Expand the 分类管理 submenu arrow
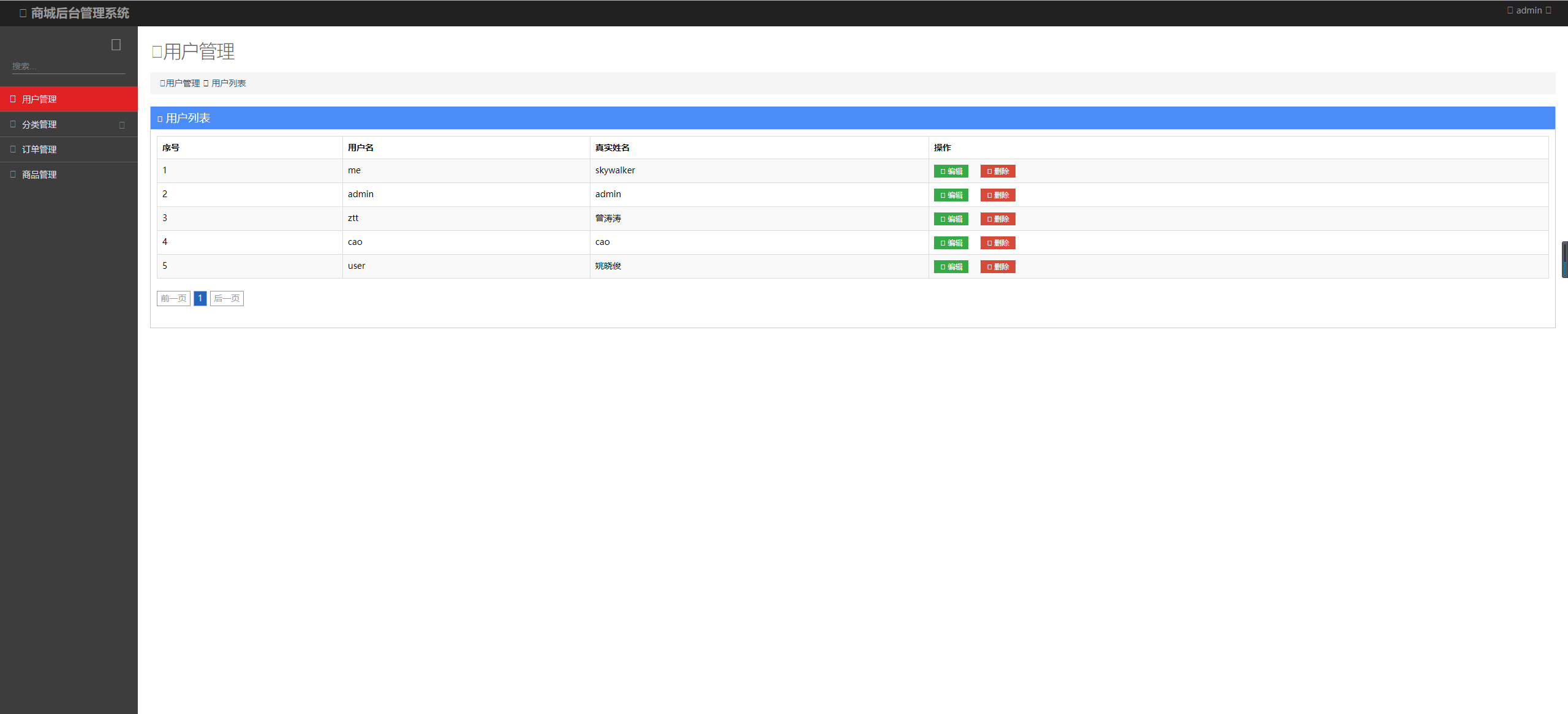 coord(122,125)
